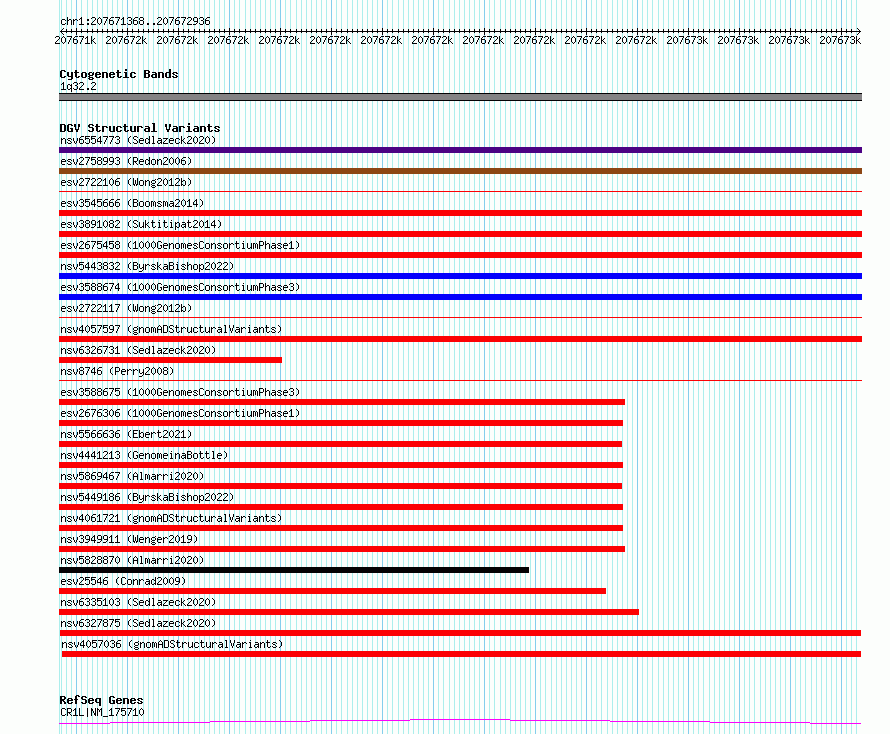The height and width of the screenshot is (734, 890).
Task: Click esv3588675 (1000GenomesConsortiumPhase3) label
Action: (x=180, y=392)
